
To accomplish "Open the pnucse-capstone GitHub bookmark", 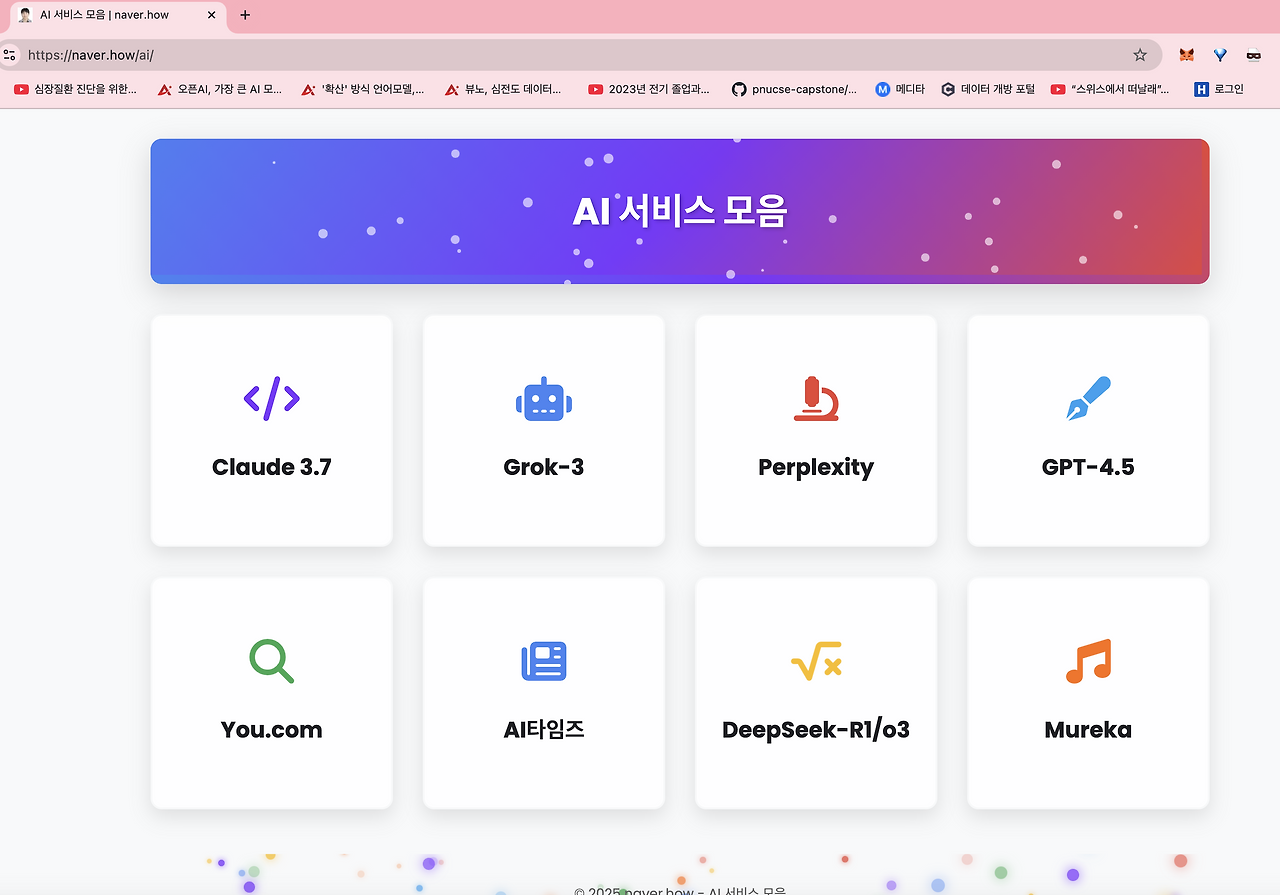I will [794, 89].
